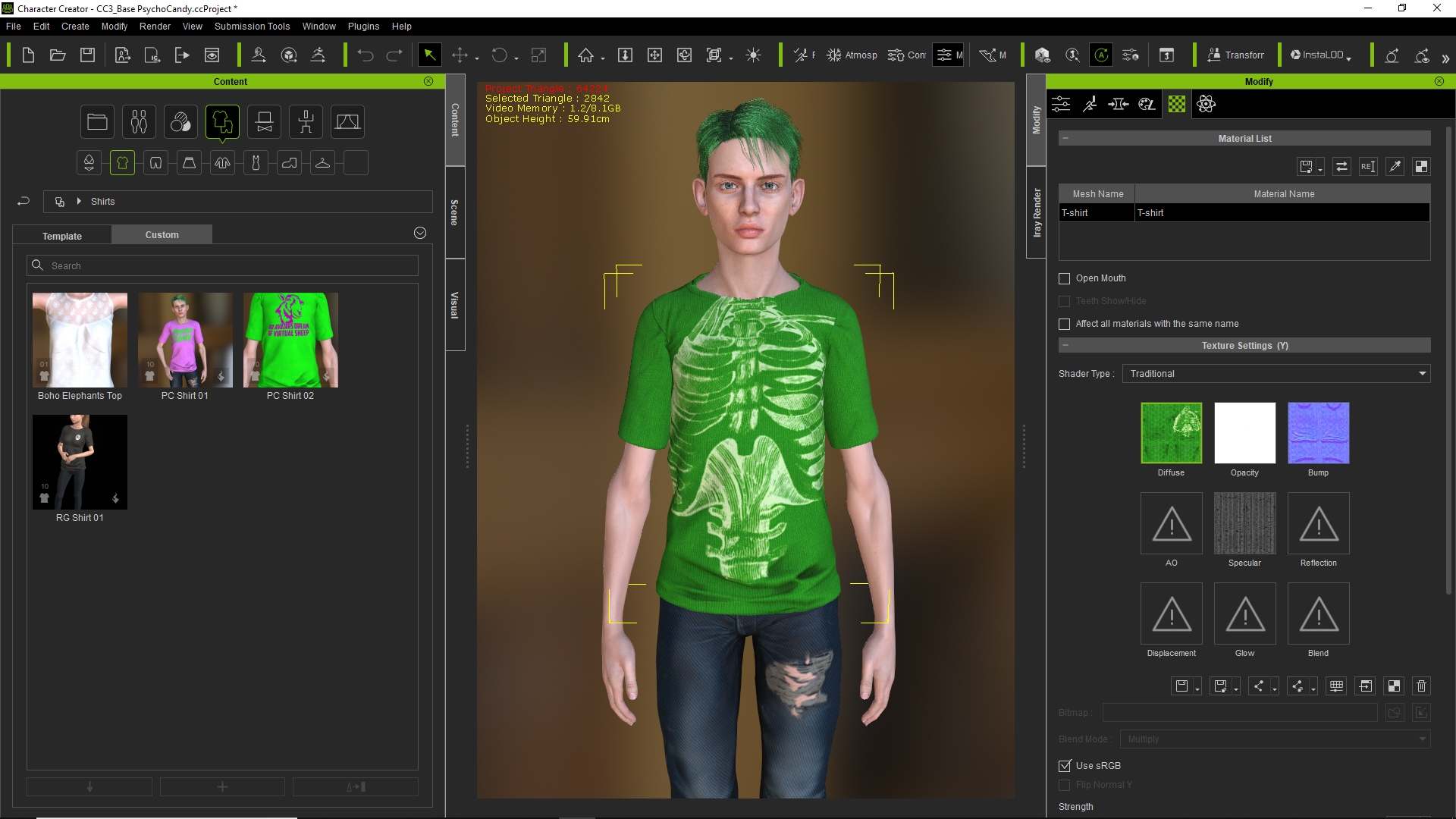Open the Visual side tab
The image size is (1456, 819).
455,305
